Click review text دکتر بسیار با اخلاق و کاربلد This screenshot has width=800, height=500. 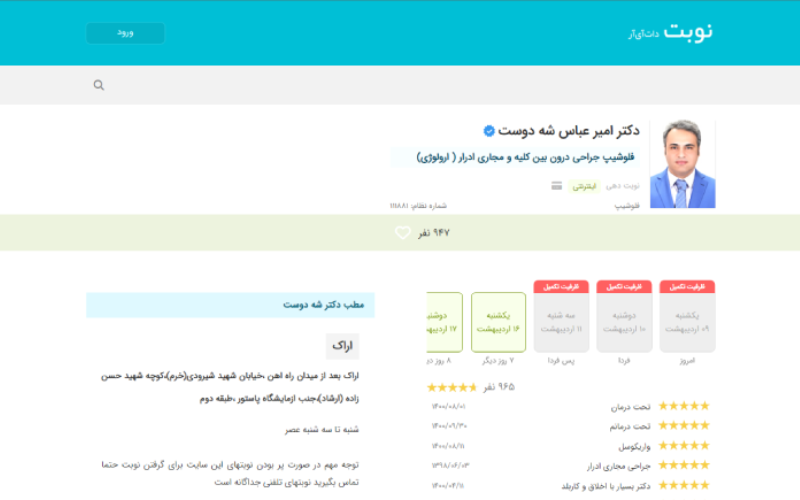[x=606, y=486]
